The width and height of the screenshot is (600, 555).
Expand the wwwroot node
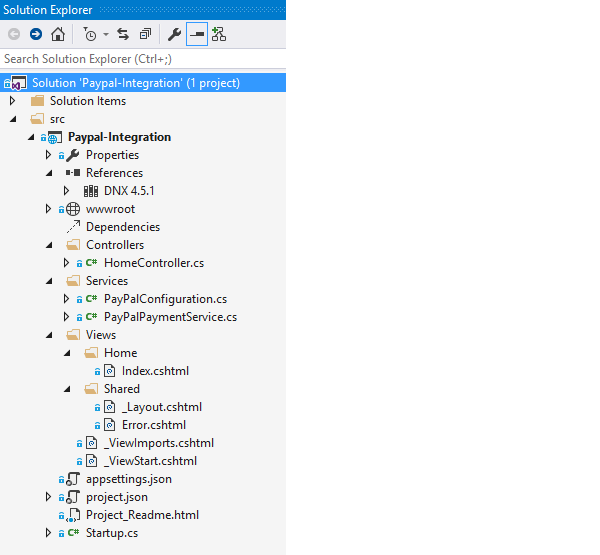[48, 209]
